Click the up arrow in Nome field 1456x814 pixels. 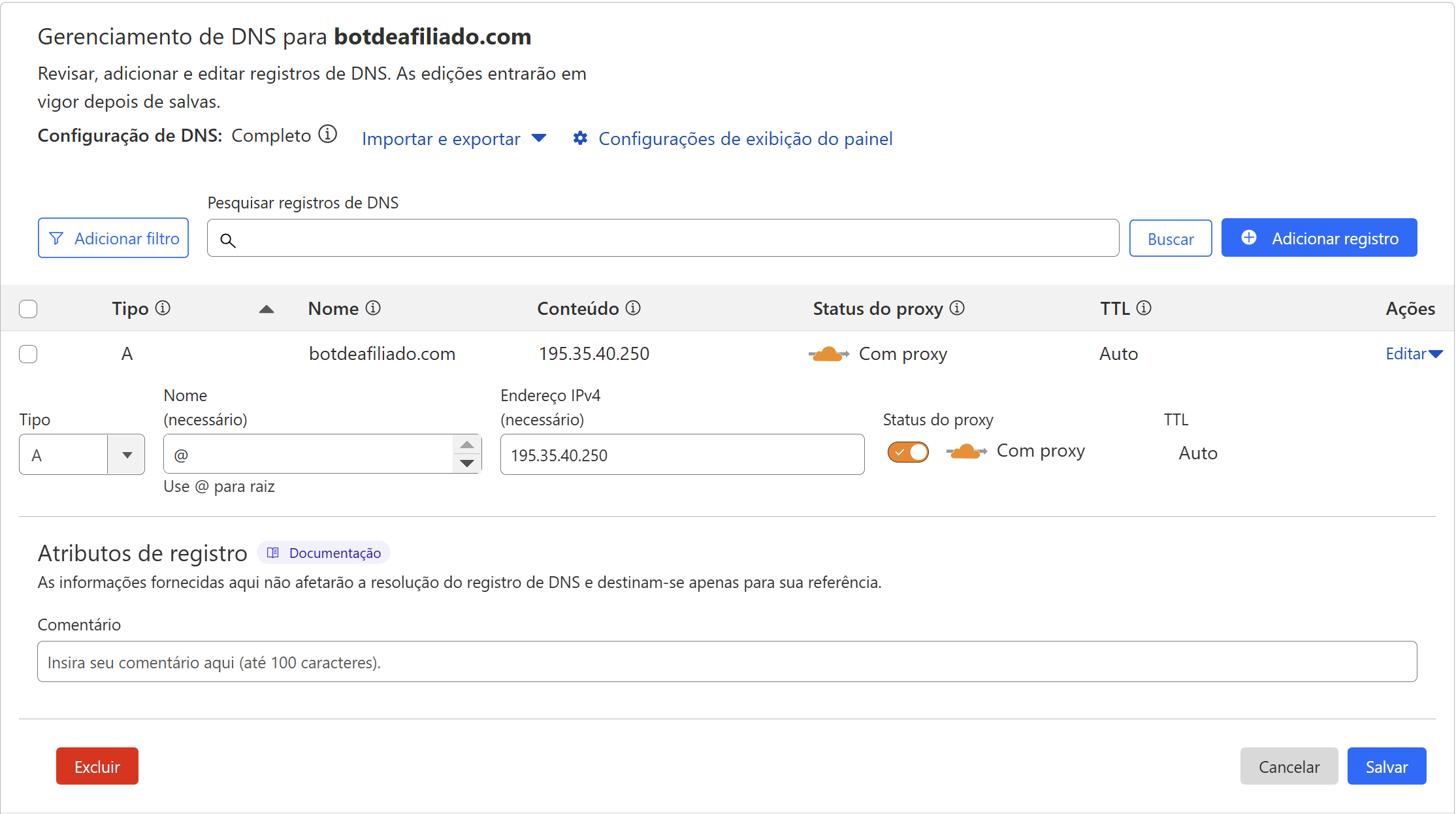click(466, 445)
